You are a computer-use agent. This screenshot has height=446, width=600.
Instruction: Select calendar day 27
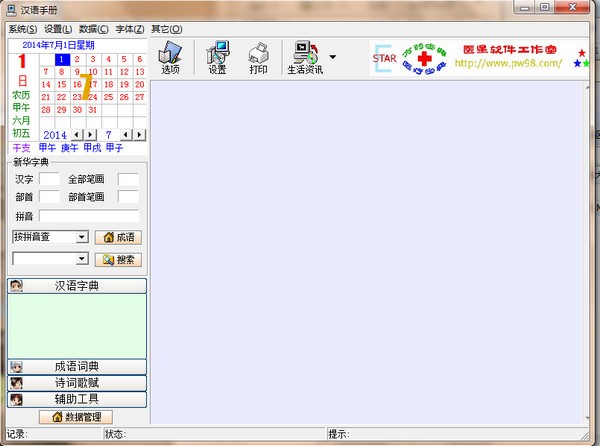coord(140,97)
